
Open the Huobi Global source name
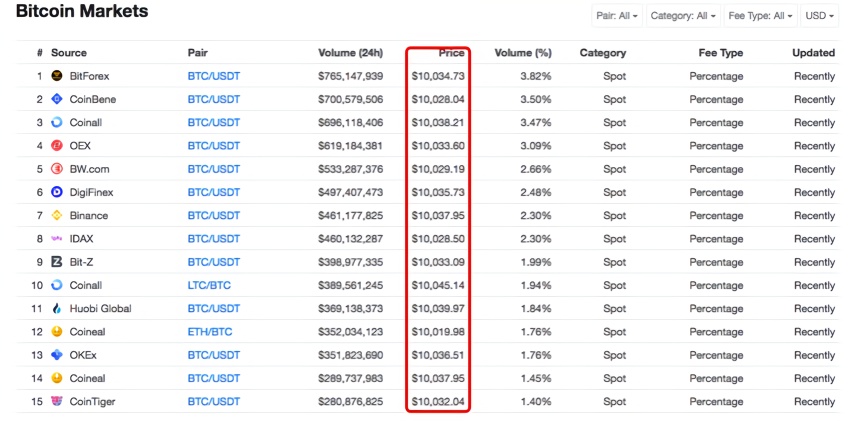pos(101,309)
